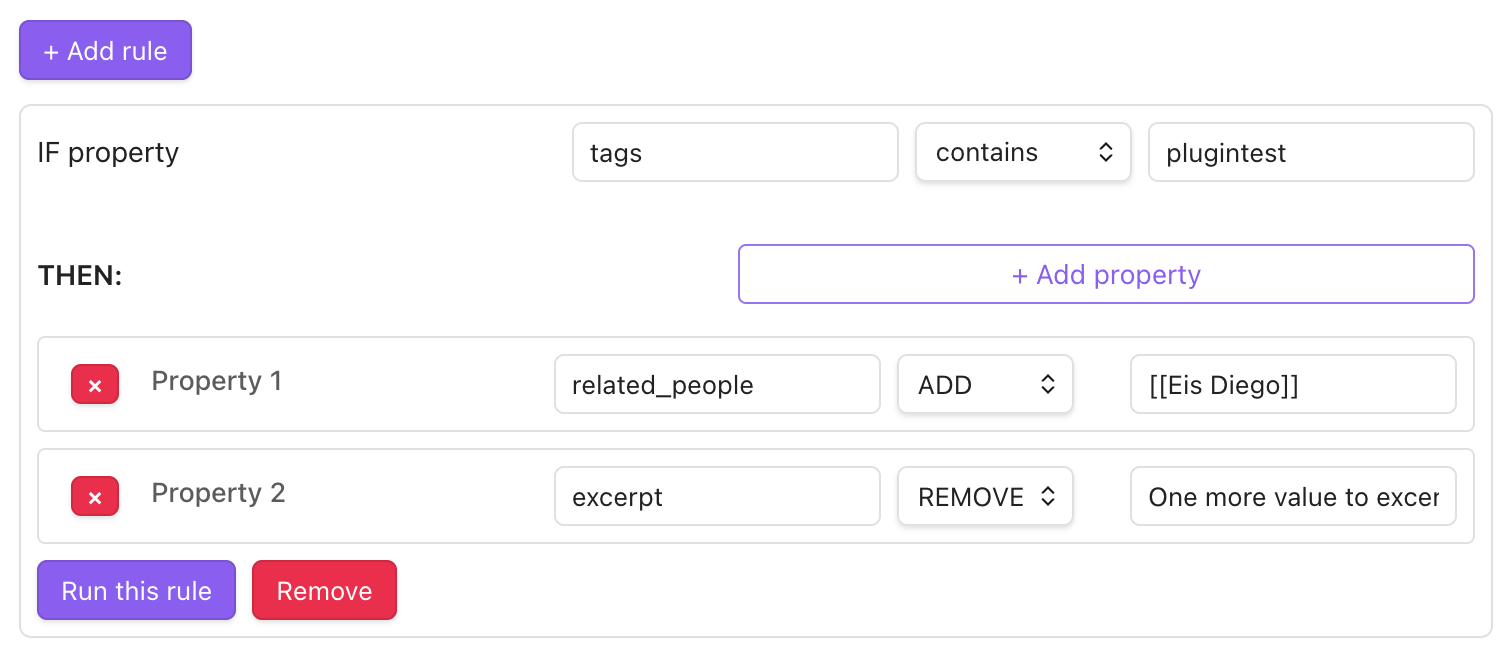Click the '[[Eis Diego]]' value field
Viewport: 1504px width, 648px height.
pos(1292,385)
